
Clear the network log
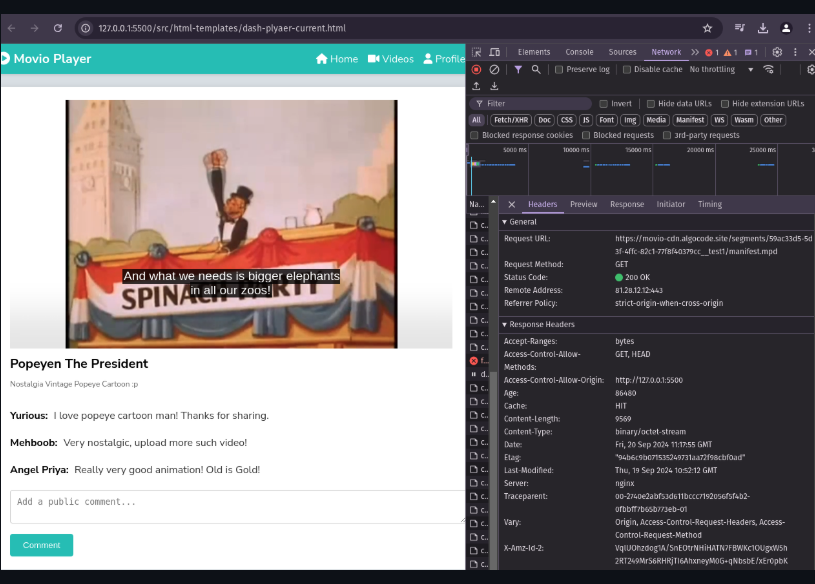[x=494, y=70]
